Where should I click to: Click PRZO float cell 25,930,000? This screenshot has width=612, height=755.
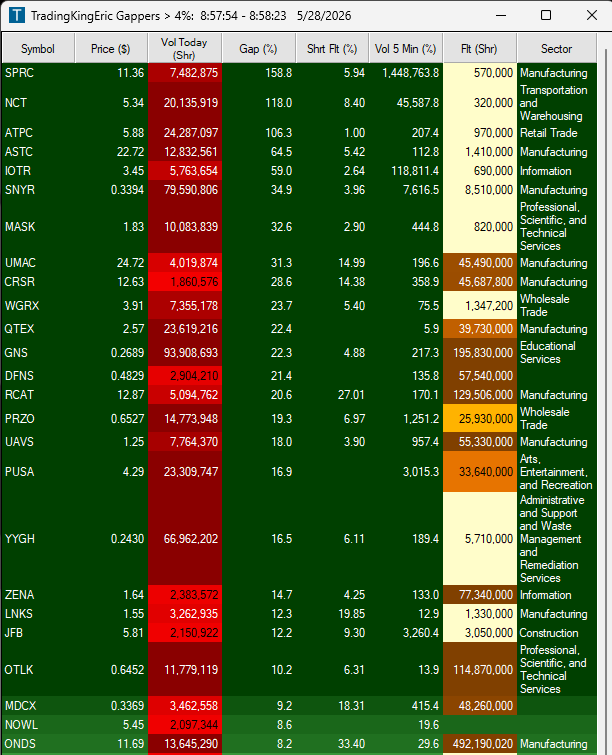(480, 418)
